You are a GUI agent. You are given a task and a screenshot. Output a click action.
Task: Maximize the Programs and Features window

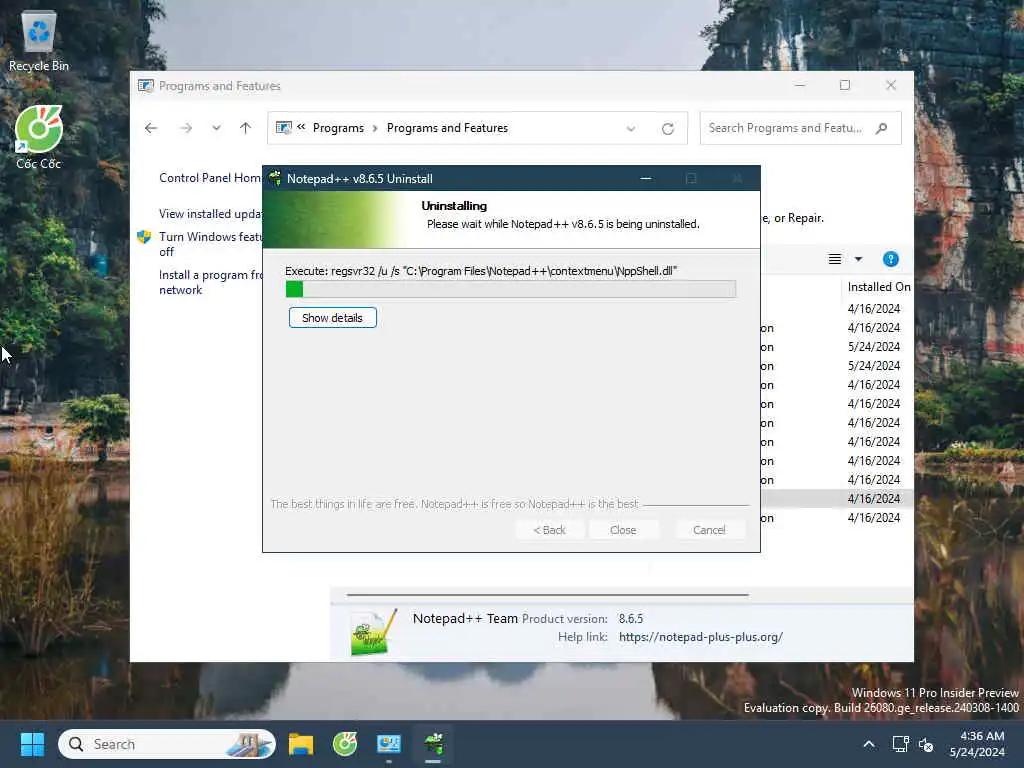[844, 85]
